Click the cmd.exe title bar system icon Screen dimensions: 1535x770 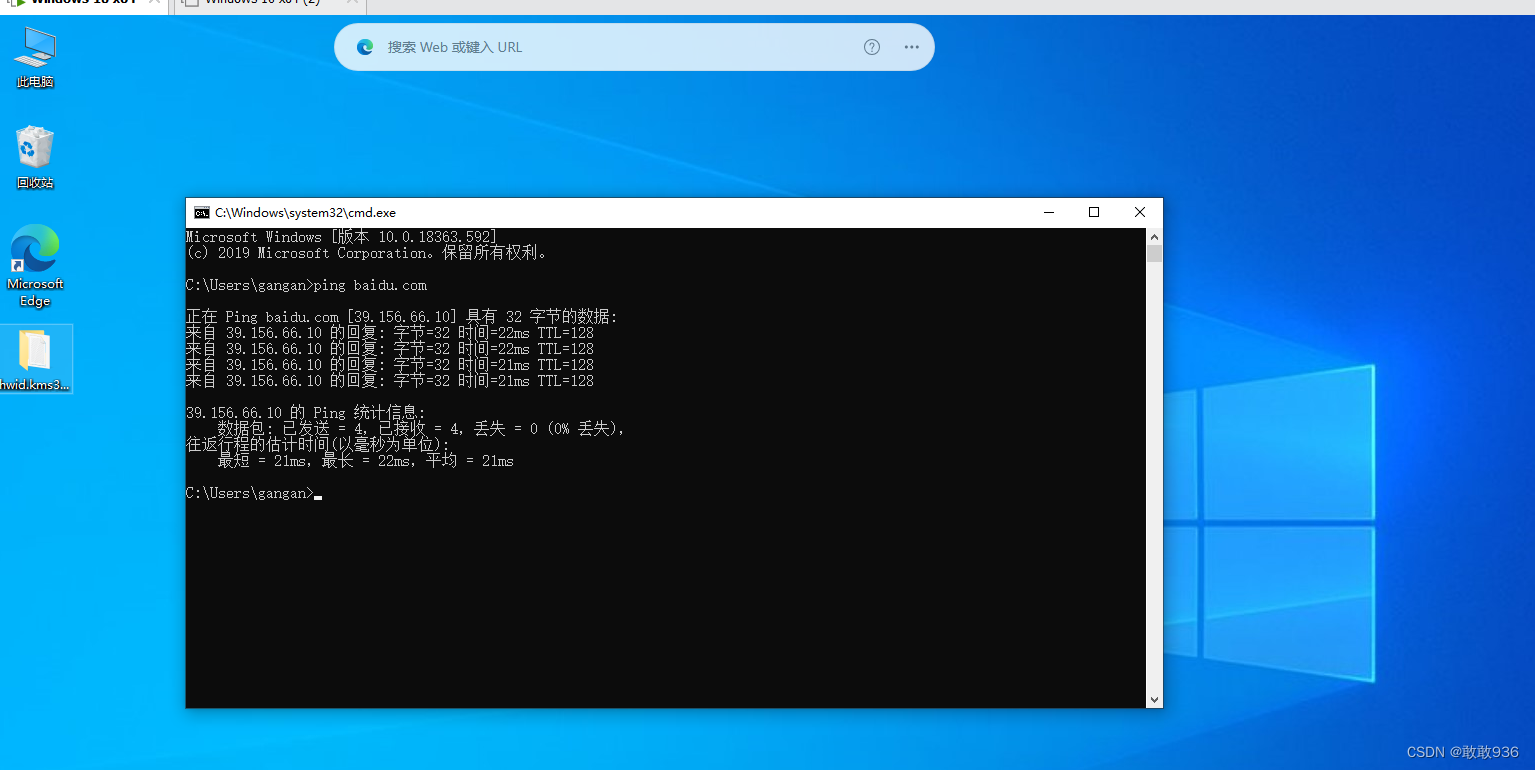[202, 212]
